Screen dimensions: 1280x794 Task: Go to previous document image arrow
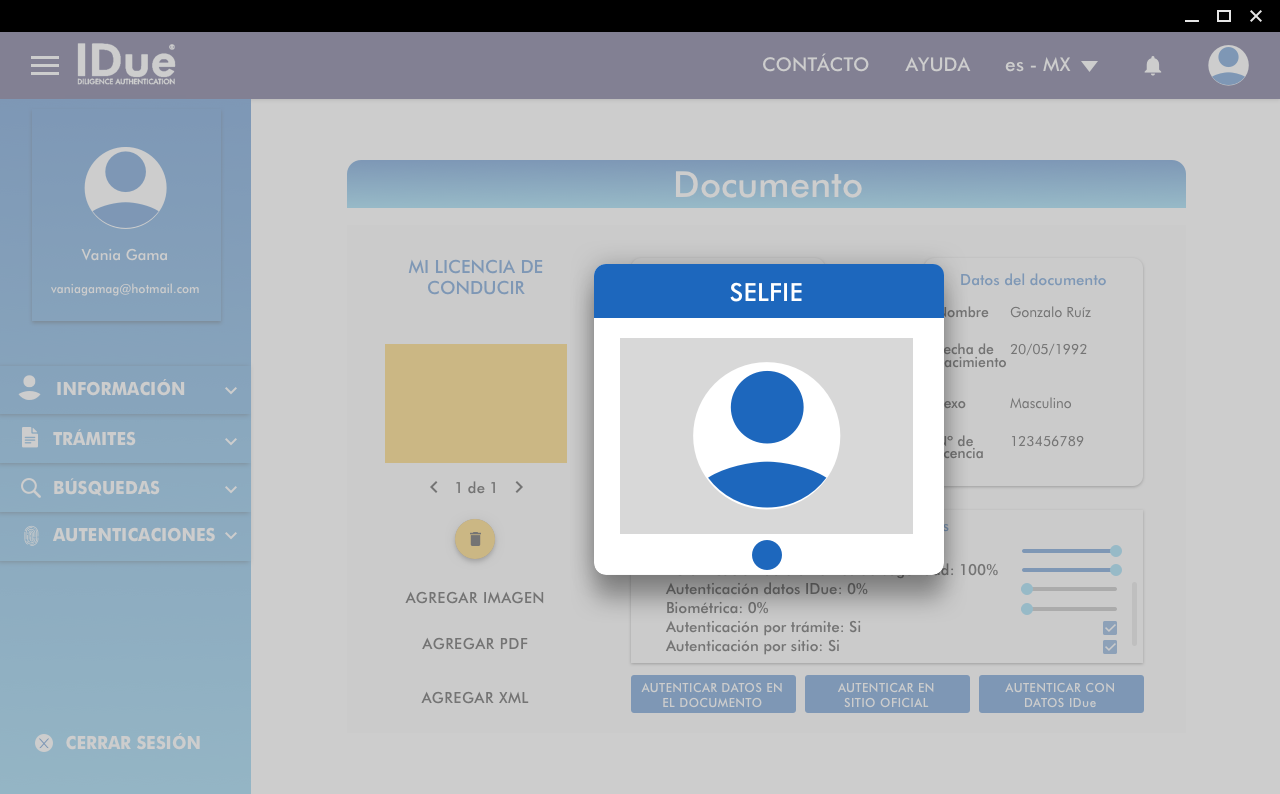pos(434,488)
